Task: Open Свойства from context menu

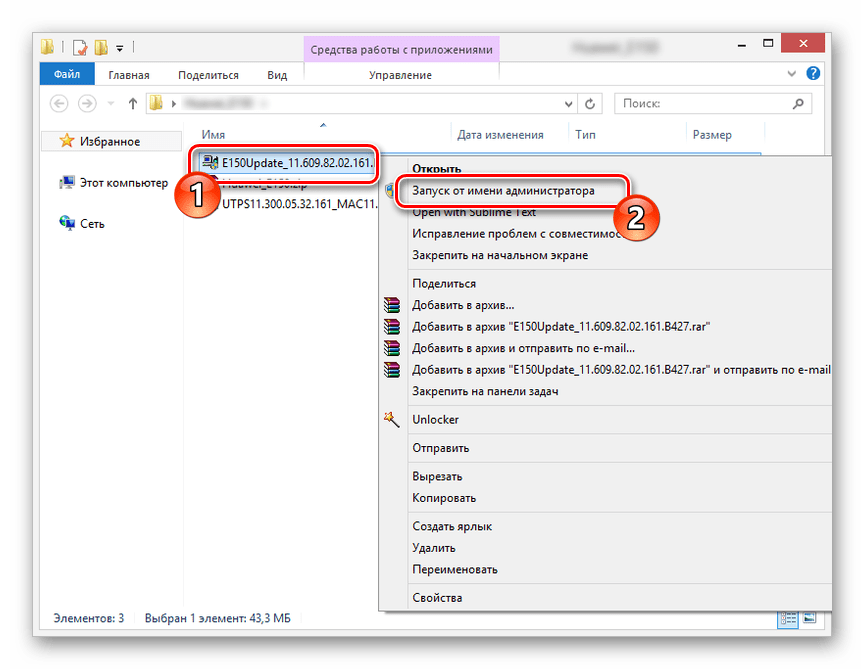Action: 437,598
